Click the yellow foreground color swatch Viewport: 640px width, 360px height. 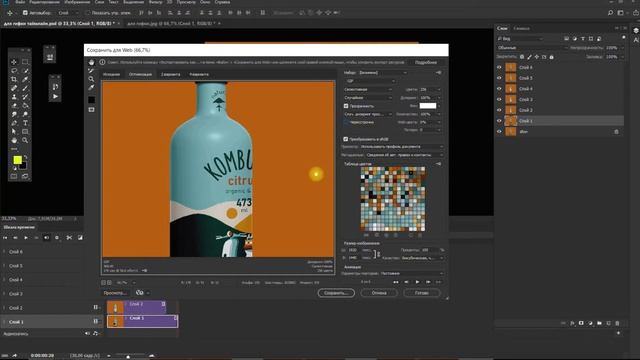pyautogui.click(x=18, y=160)
